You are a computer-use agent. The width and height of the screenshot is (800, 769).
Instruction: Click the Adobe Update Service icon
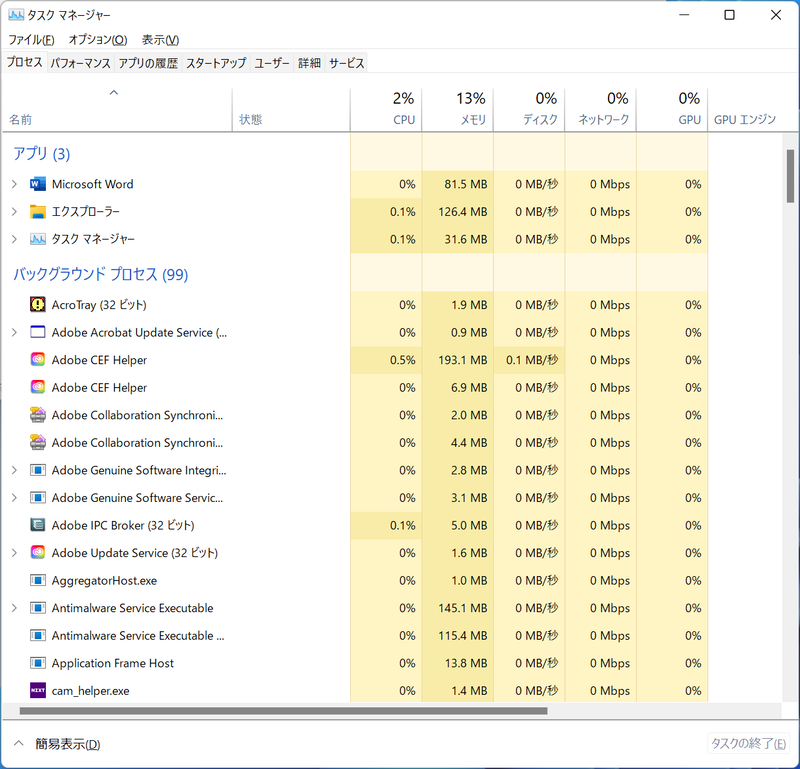(x=38, y=553)
